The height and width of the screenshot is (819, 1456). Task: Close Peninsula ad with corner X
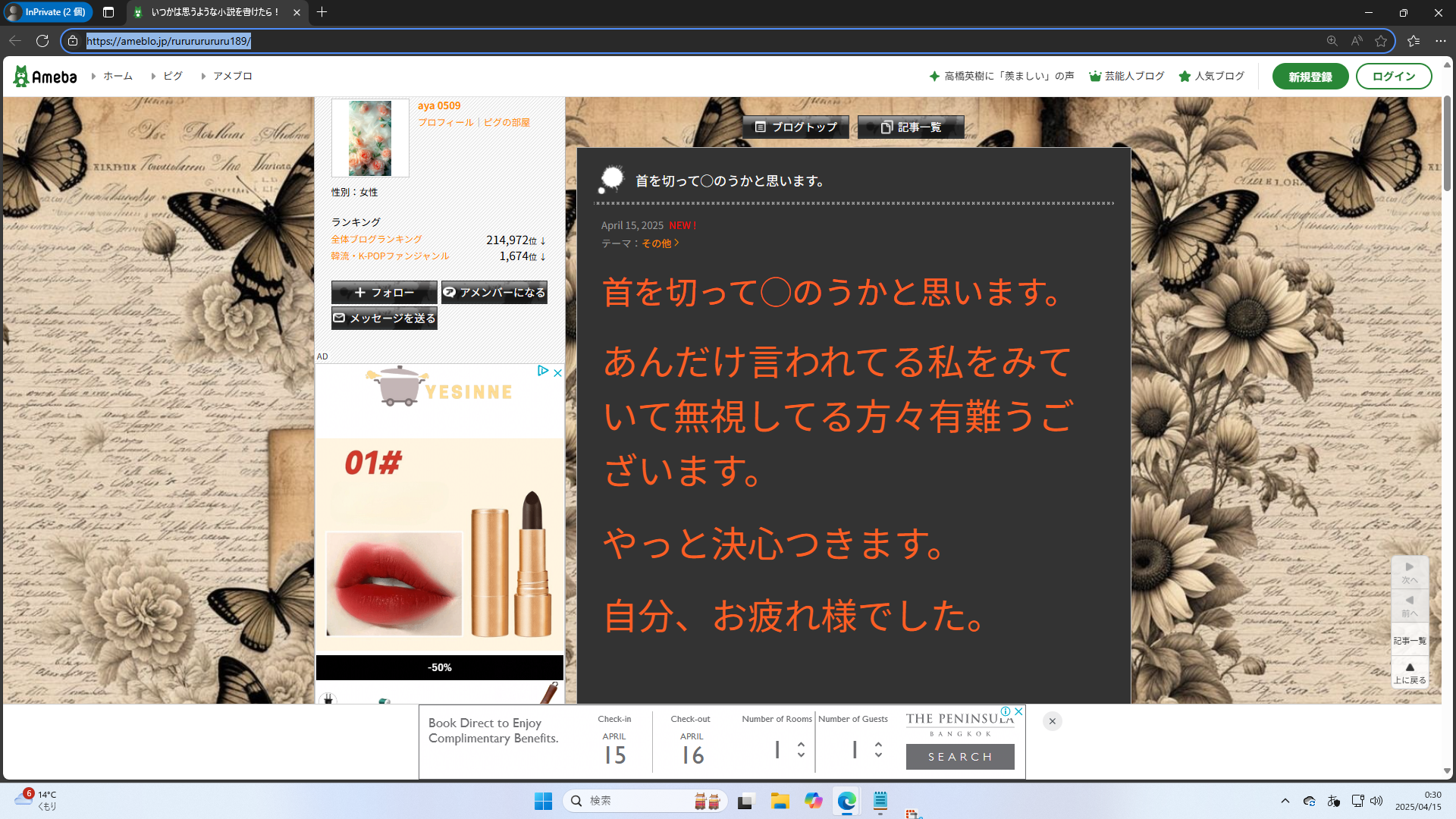click(x=1019, y=711)
